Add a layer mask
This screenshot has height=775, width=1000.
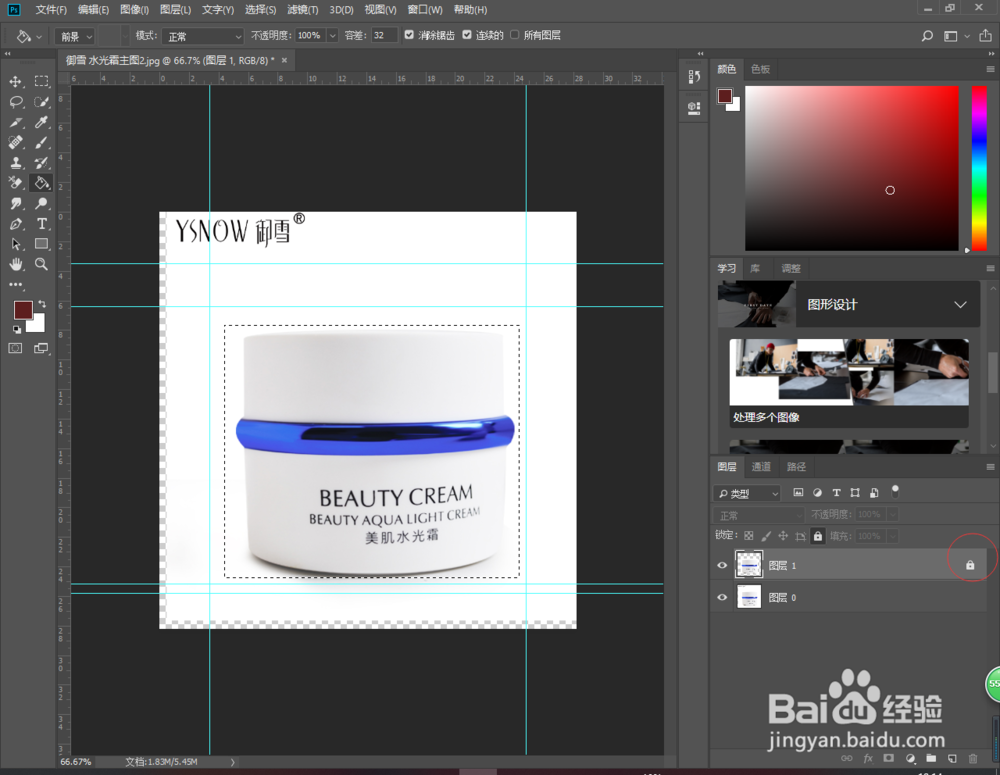pos(888,758)
